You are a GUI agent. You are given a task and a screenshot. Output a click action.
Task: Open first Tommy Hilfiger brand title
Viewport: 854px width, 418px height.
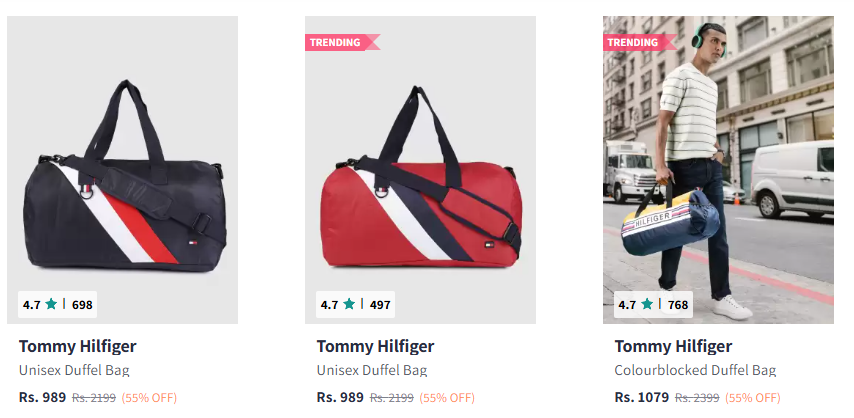77,347
